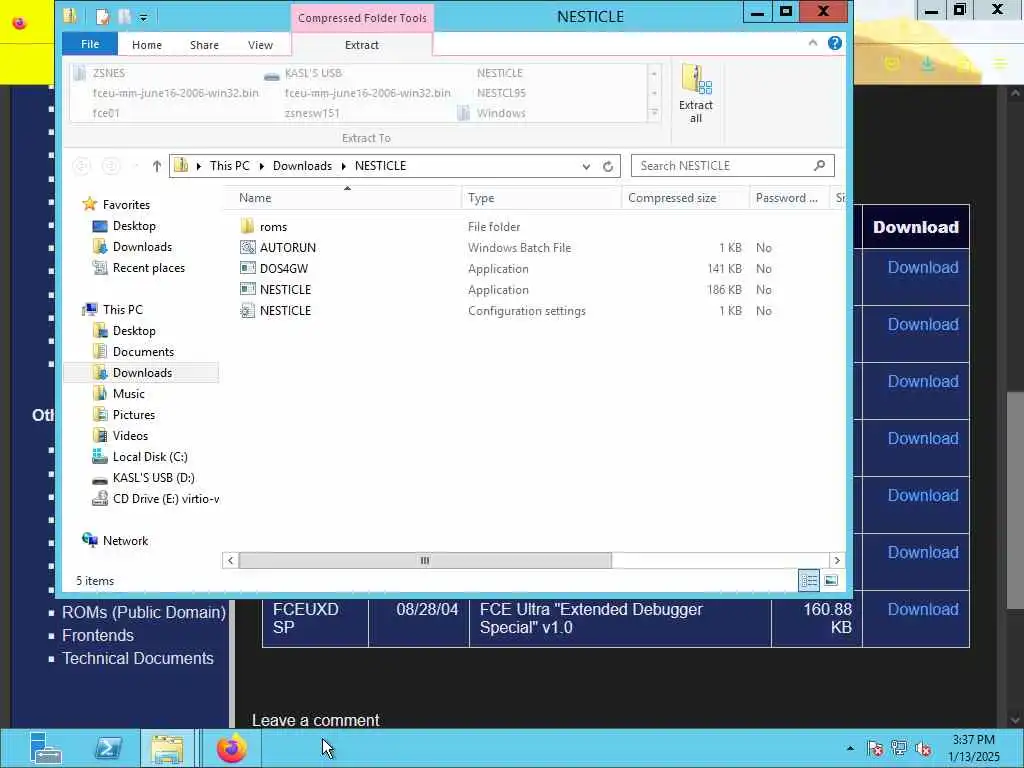Viewport: 1024px width, 768px height.
Task: Open address bar history dropdown
Action: coord(586,167)
